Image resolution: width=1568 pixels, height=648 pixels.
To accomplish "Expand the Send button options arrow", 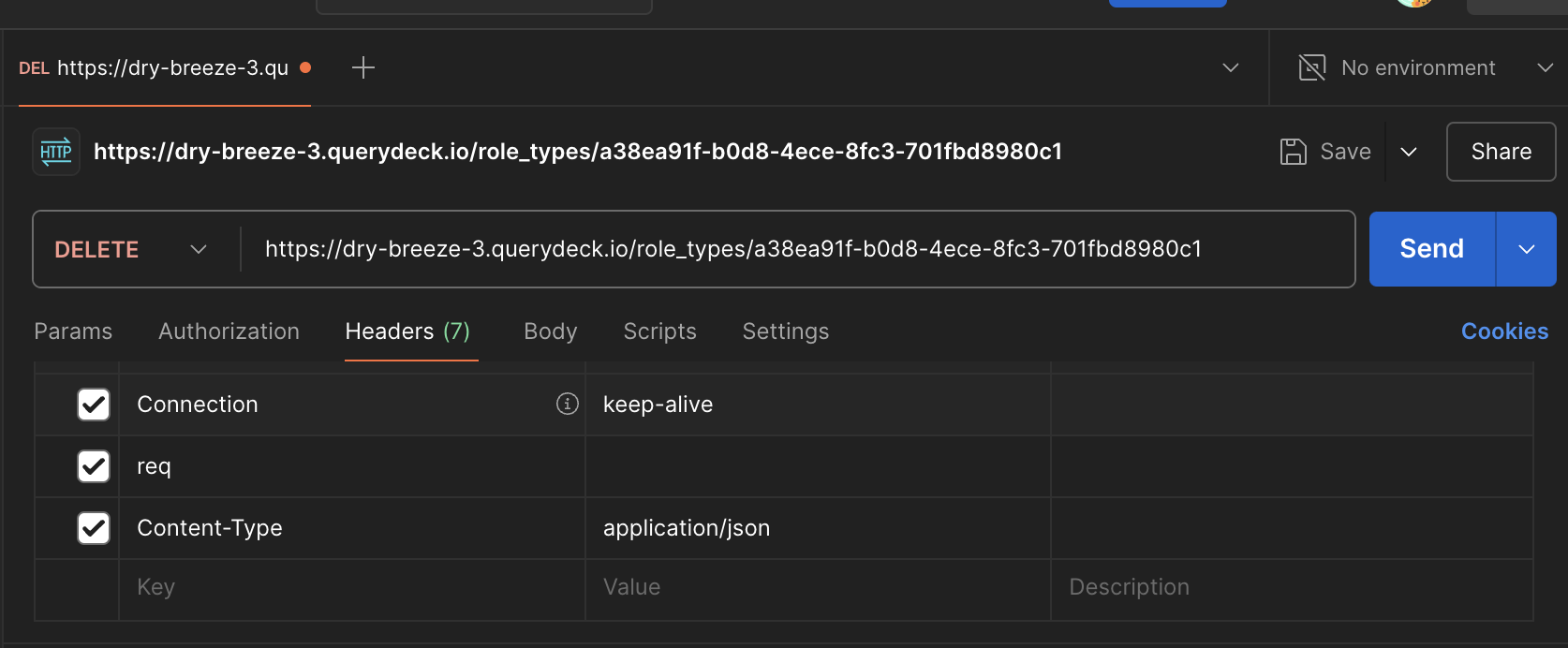I will click(x=1526, y=249).
